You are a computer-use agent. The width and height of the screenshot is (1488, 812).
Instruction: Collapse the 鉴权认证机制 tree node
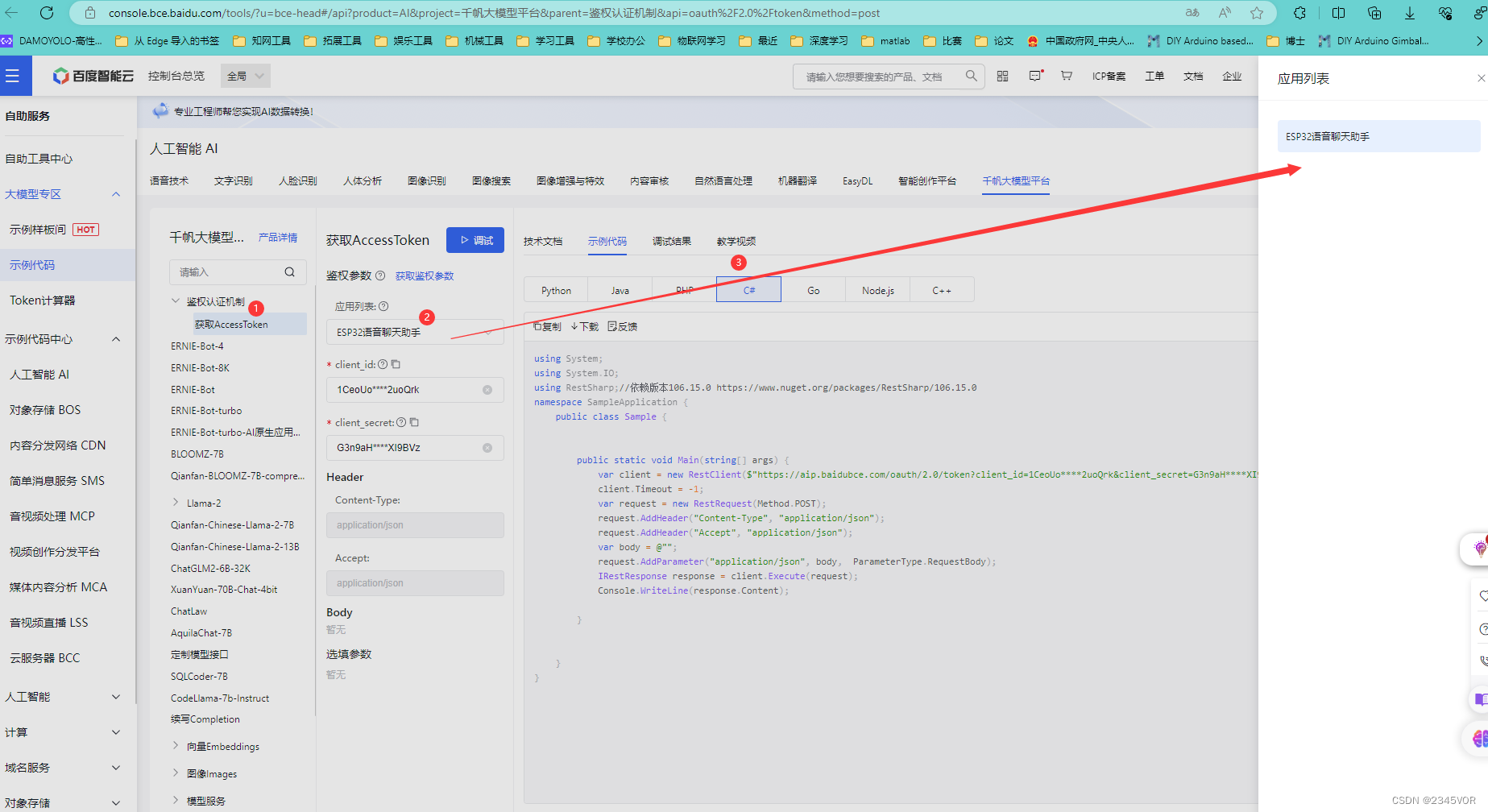176,301
